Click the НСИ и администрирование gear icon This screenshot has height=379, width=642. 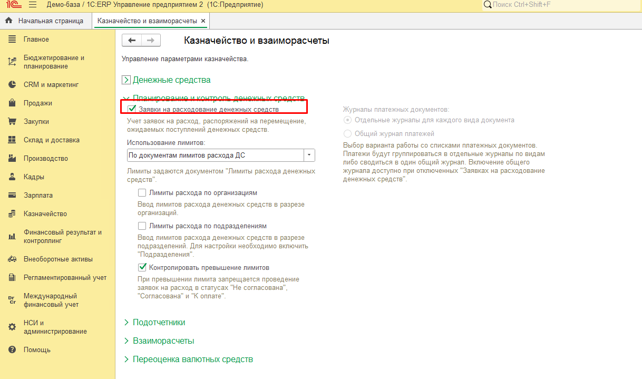click(x=12, y=327)
